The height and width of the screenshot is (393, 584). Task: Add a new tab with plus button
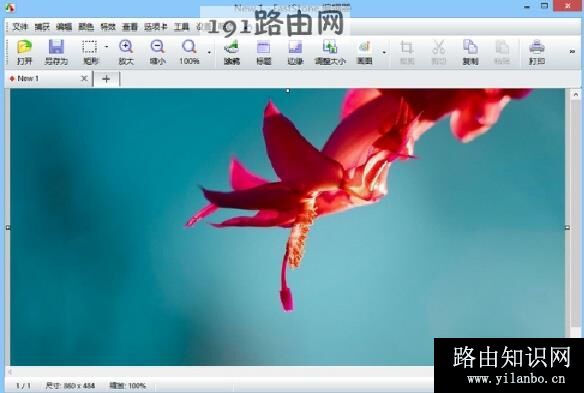coord(106,79)
